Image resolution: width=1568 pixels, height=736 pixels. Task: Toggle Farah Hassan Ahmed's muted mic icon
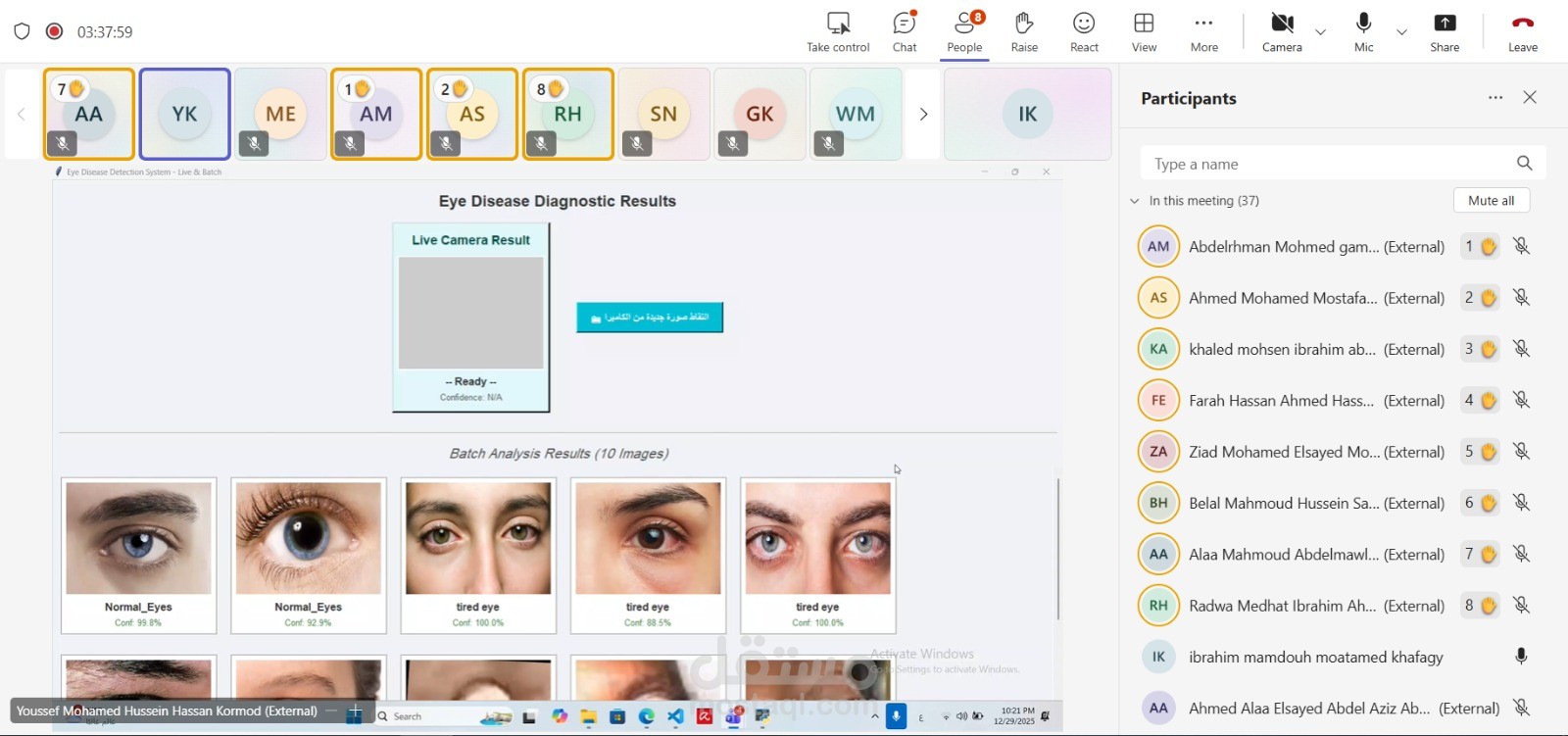(x=1521, y=400)
